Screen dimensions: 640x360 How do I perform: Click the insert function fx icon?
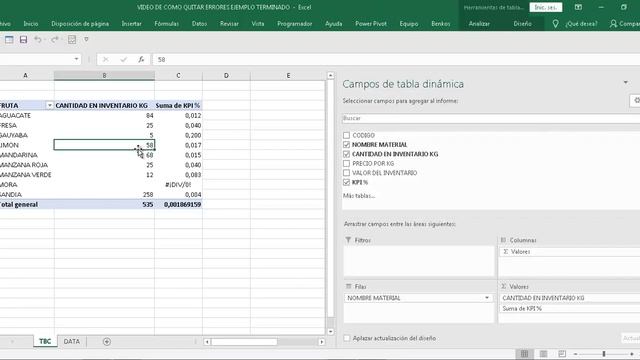point(141,60)
